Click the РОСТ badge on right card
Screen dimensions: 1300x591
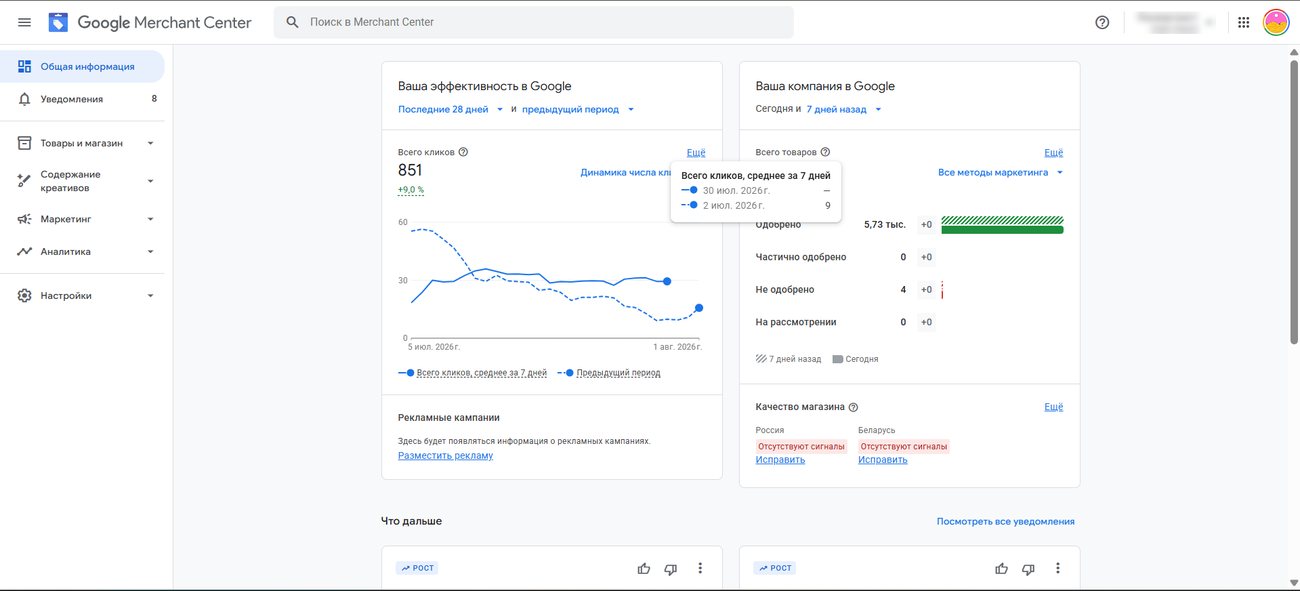click(x=776, y=568)
